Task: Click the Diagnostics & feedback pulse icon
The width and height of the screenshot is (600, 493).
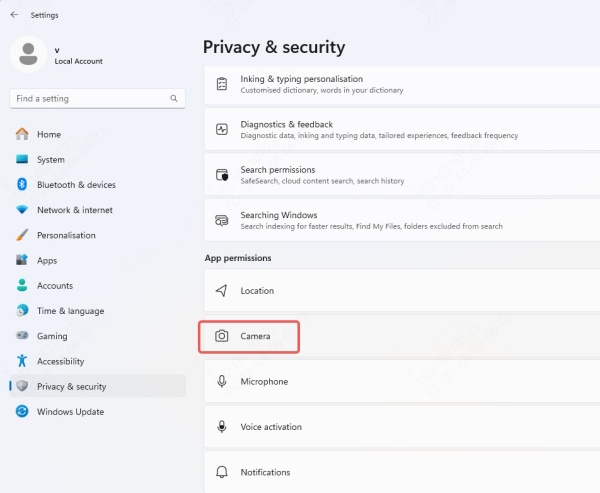Action: [x=222, y=129]
